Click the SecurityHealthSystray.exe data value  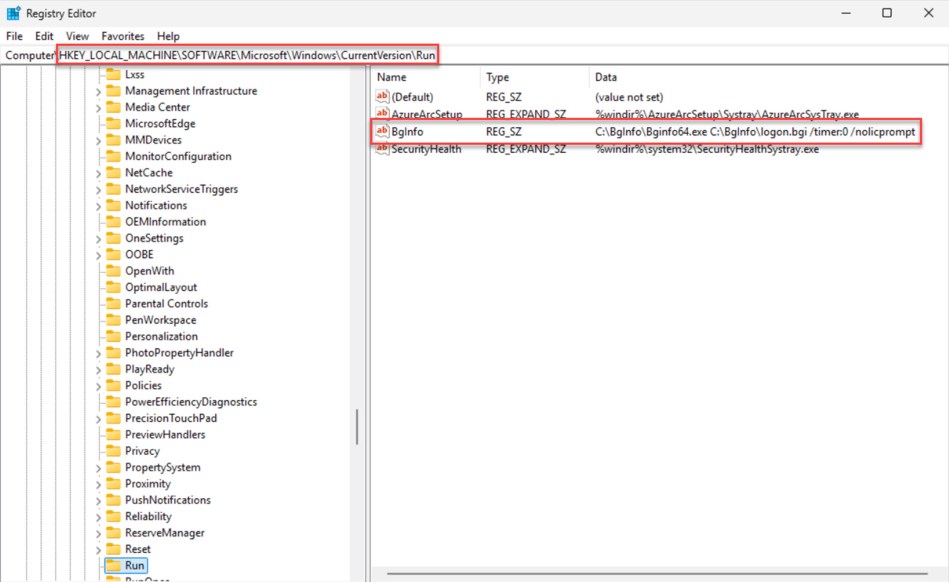pos(707,149)
